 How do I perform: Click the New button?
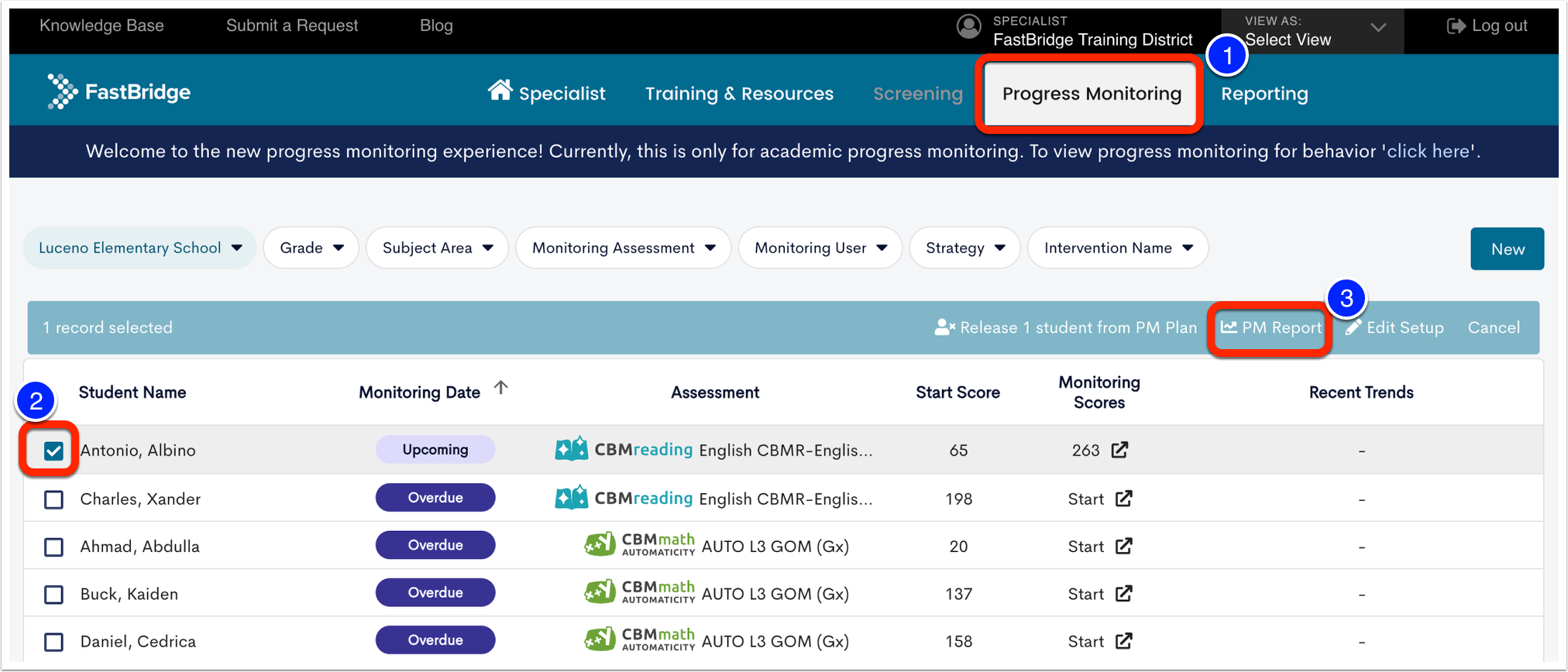[1508, 249]
